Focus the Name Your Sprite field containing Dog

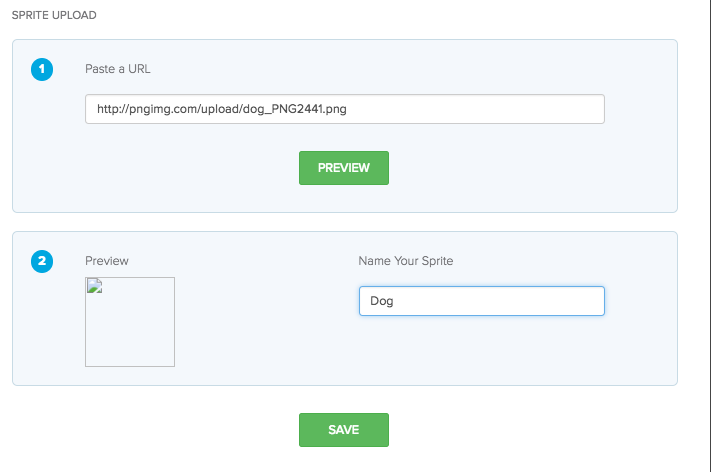[x=482, y=301]
